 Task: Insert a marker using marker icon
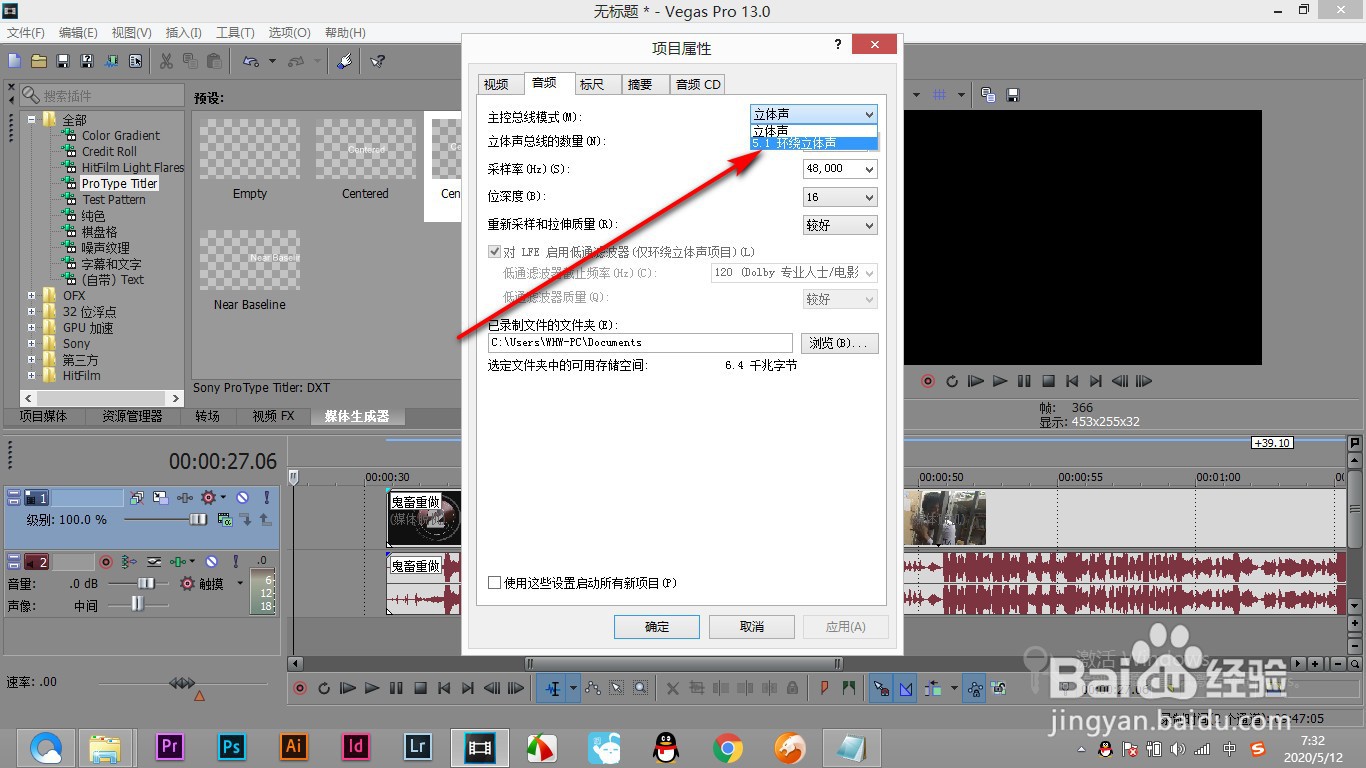tap(824, 688)
